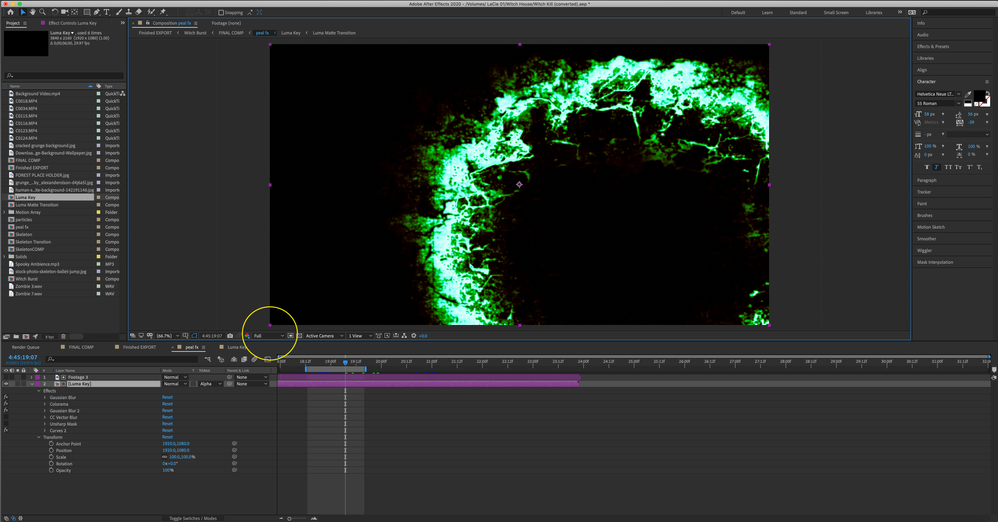Toggle the Gaussian Blur effect fx switch
The height and width of the screenshot is (522, 998).
click(x=6, y=397)
